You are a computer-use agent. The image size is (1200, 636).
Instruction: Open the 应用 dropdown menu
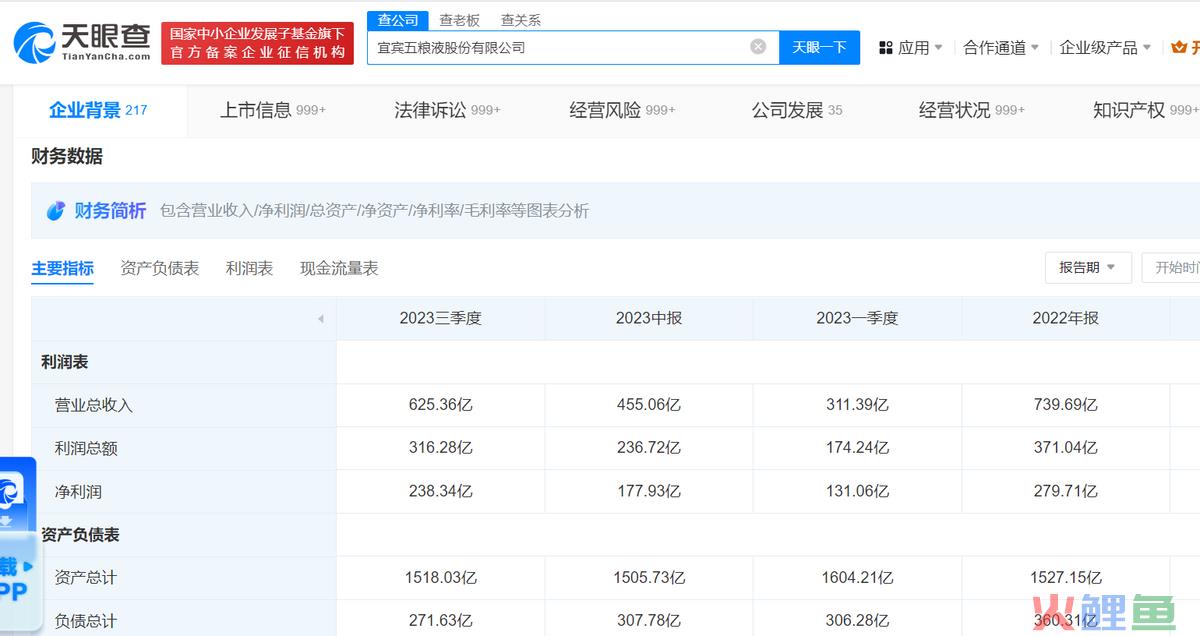pos(911,48)
